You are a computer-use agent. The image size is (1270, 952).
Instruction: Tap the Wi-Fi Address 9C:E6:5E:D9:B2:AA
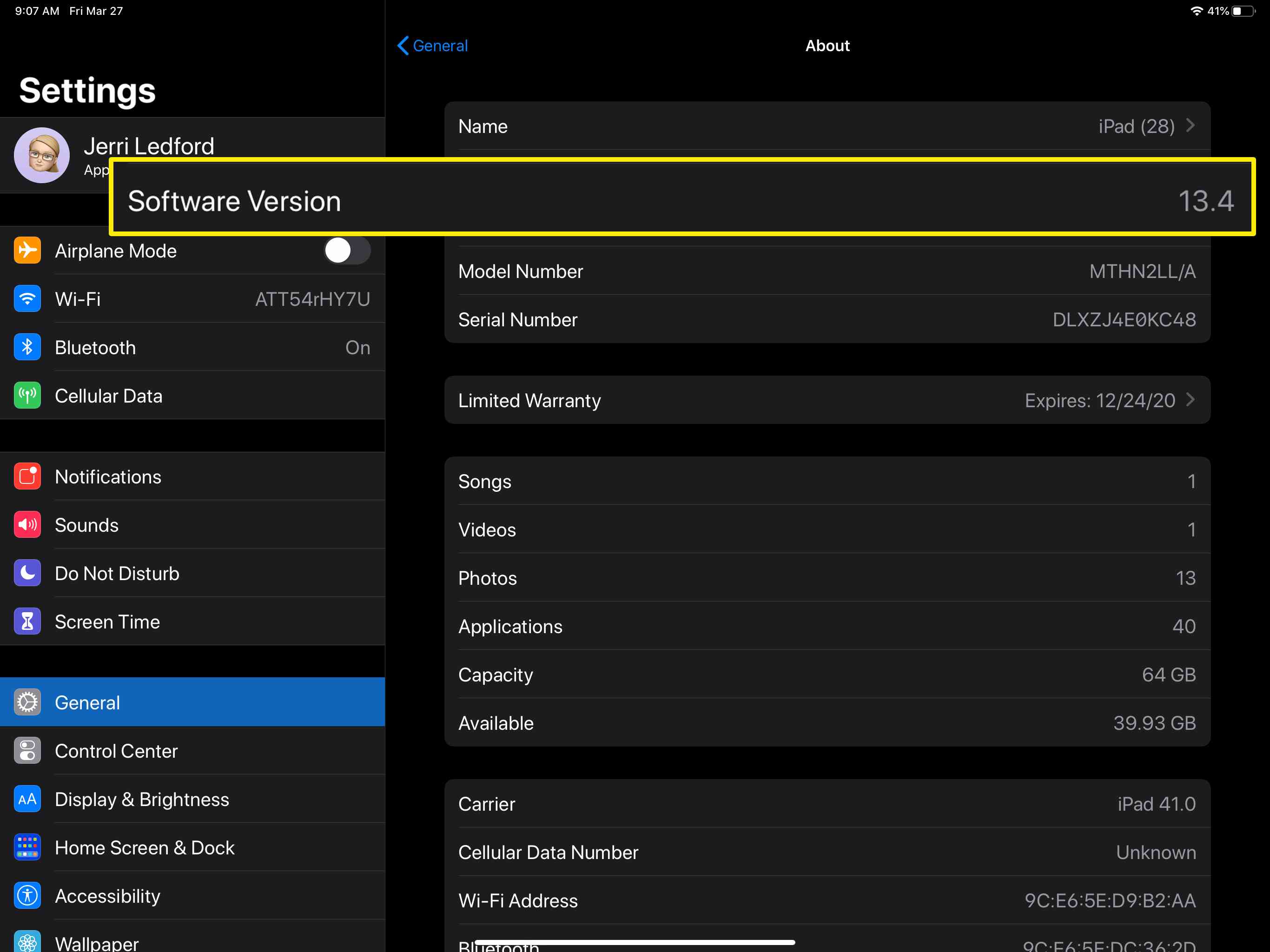coord(1111,900)
